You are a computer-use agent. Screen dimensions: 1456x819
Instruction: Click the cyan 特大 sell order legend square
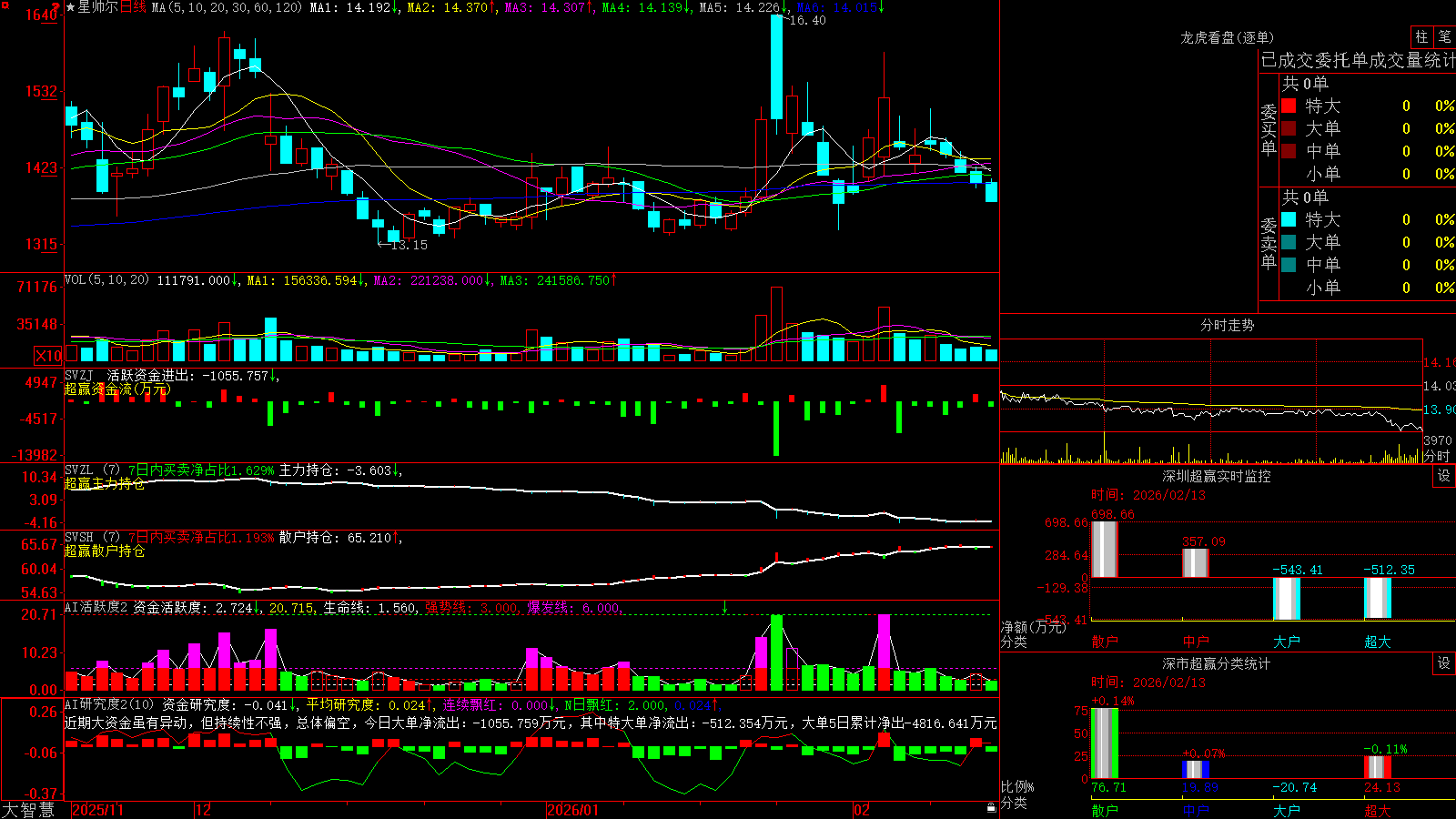click(x=1289, y=219)
